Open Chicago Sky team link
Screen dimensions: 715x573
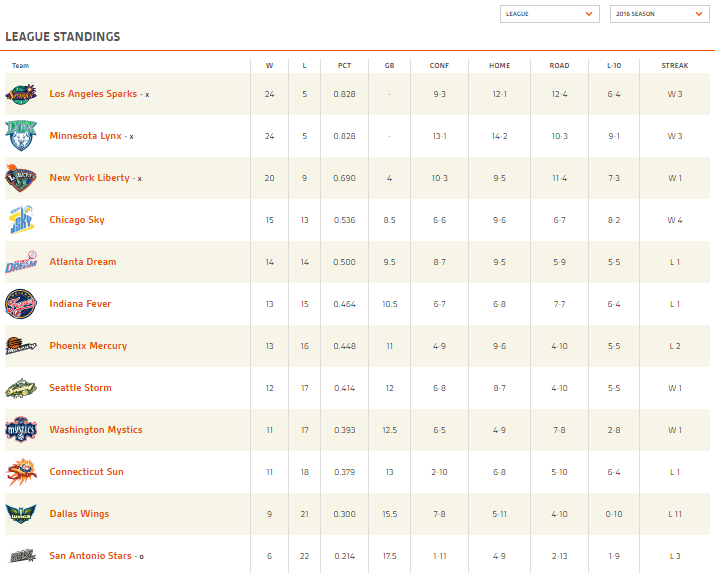pyautogui.click(x=77, y=220)
